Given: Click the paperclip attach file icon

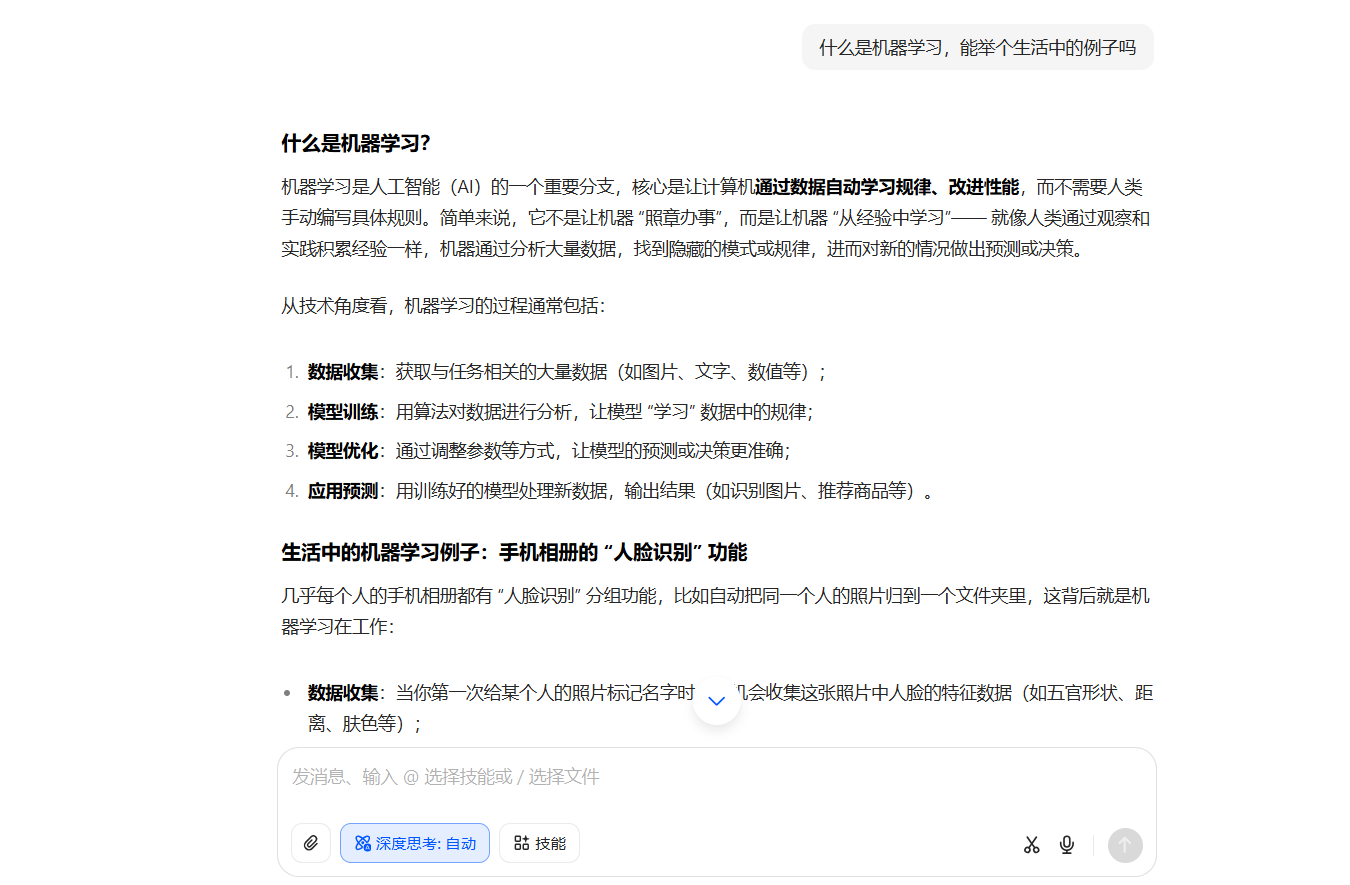Looking at the screenshot, I should click(311, 843).
